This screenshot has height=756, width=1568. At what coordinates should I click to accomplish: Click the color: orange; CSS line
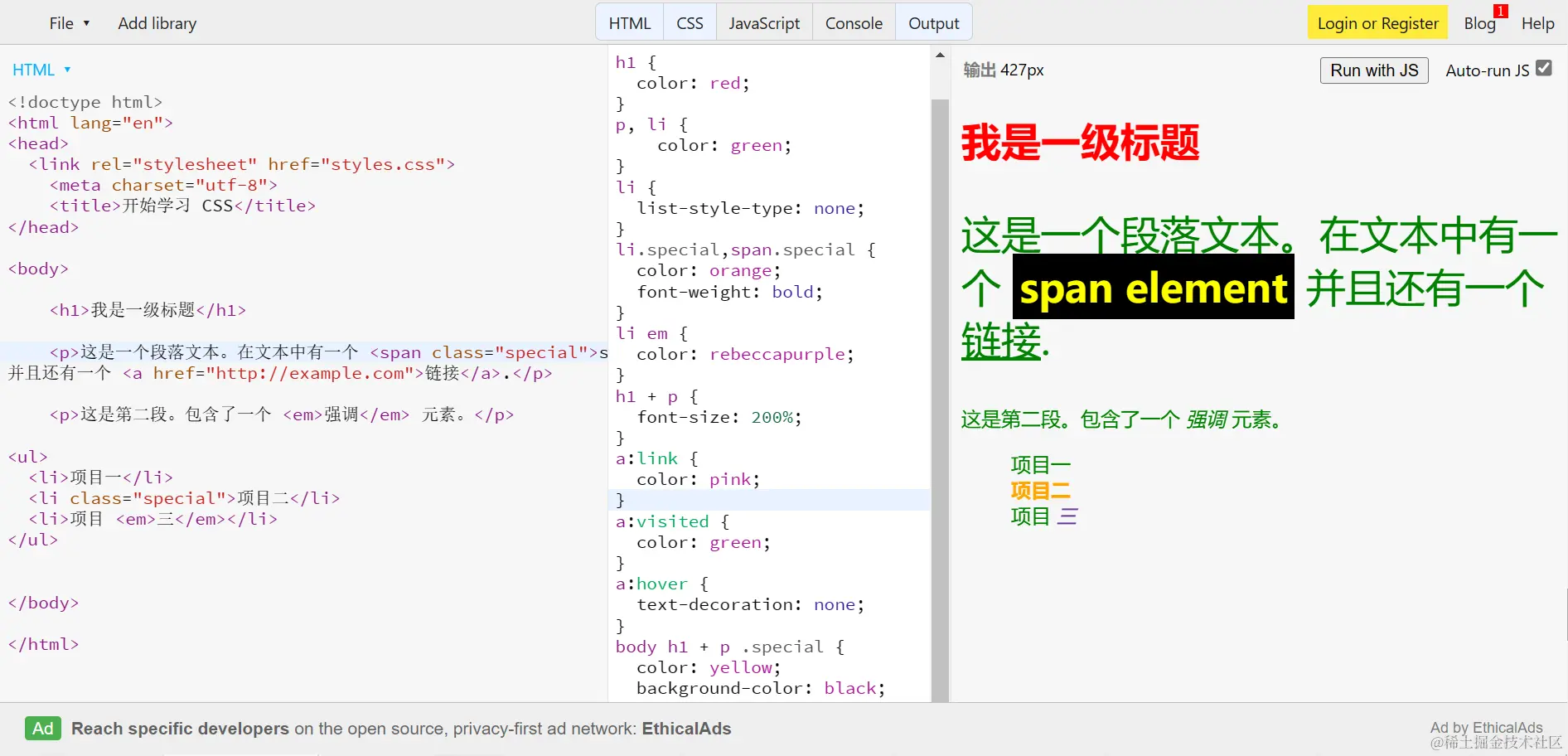[x=709, y=270]
